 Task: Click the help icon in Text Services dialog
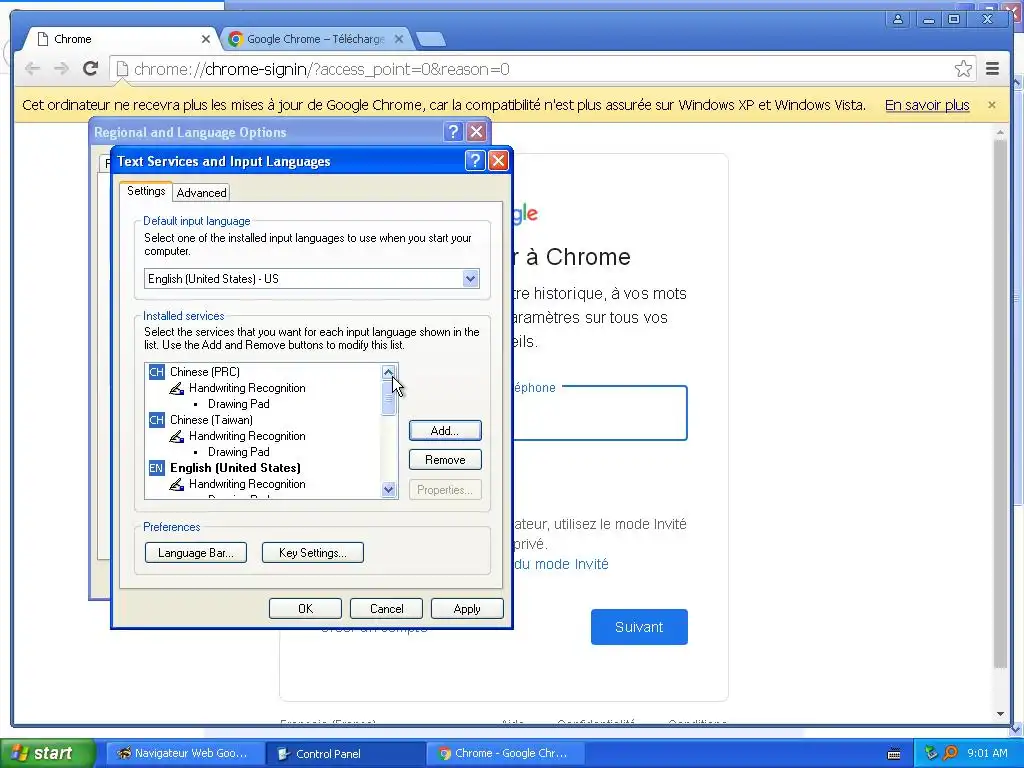point(475,161)
